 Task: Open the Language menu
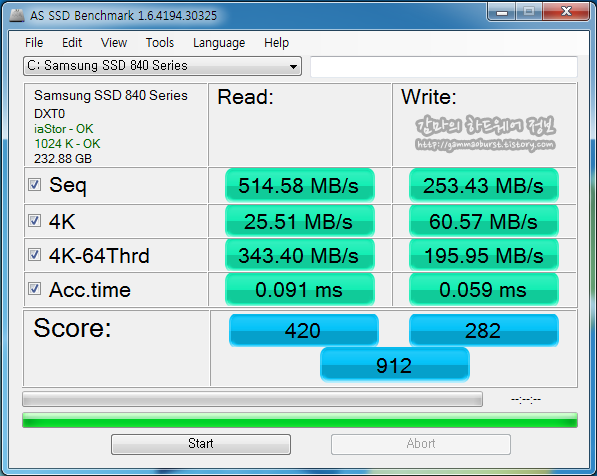(219, 43)
